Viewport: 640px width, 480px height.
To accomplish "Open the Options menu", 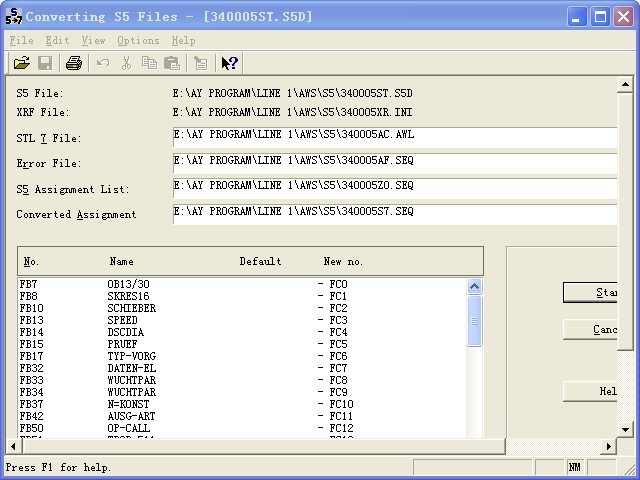I will click(x=138, y=40).
